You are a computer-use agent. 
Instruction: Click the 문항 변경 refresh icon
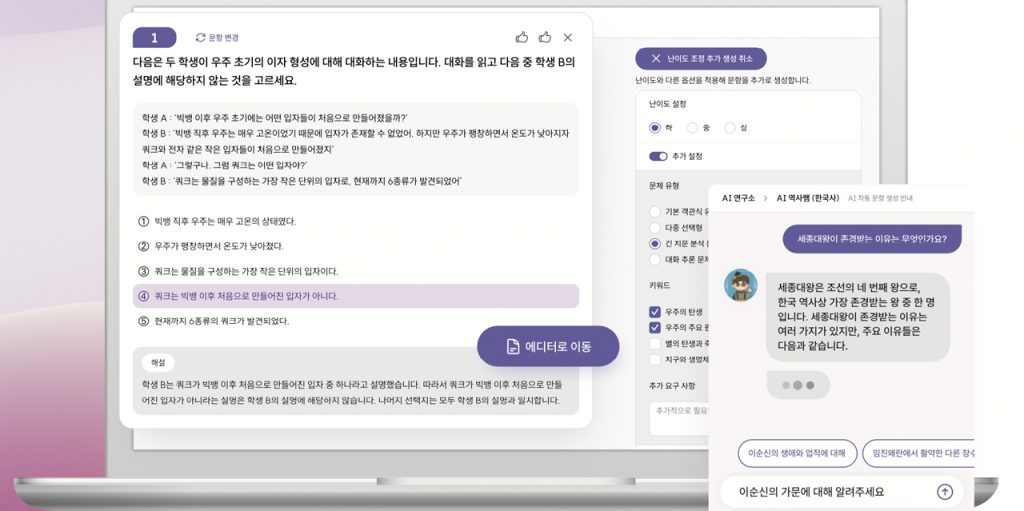200,38
